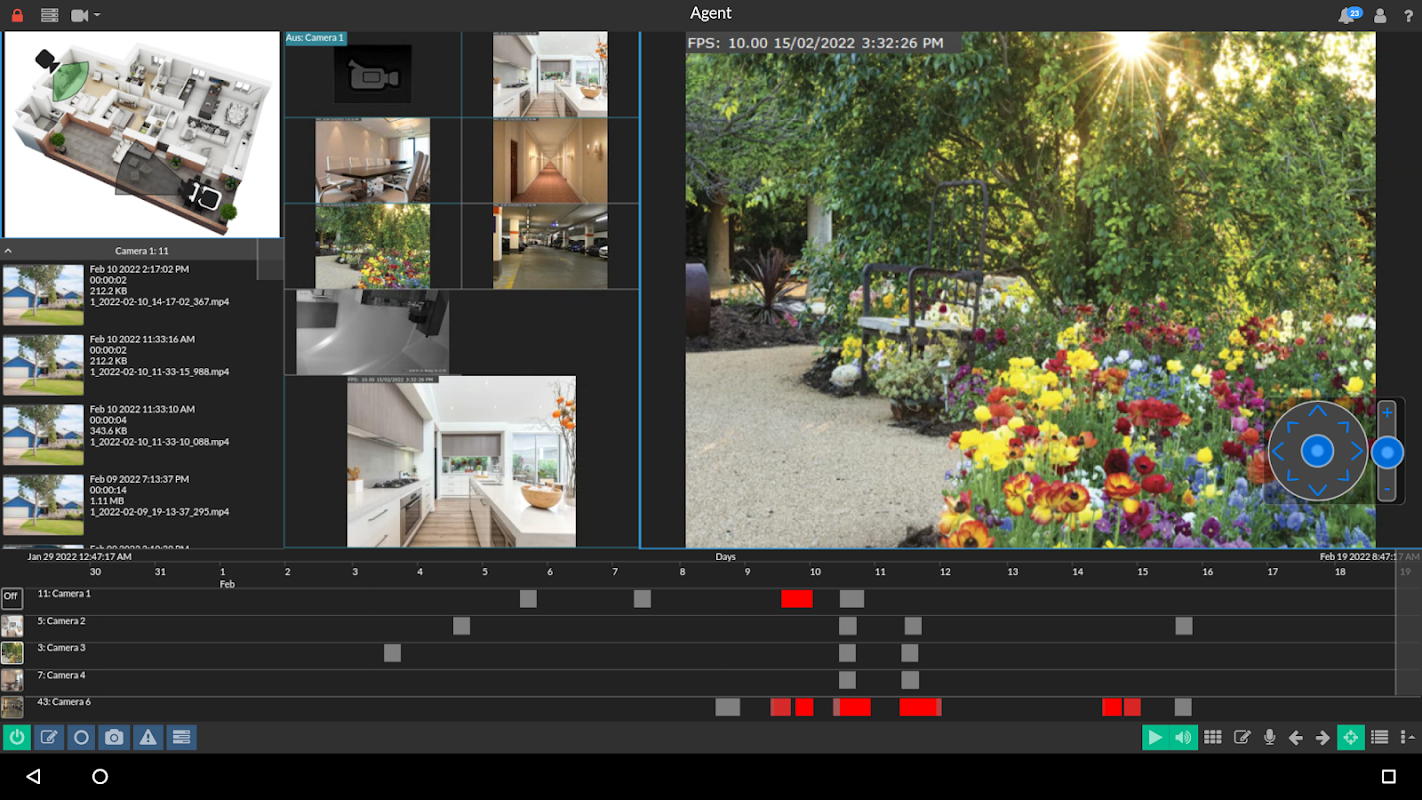1422x800 pixels.
Task: Click the red event on Camera 1 timeline
Action: coord(797,599)
